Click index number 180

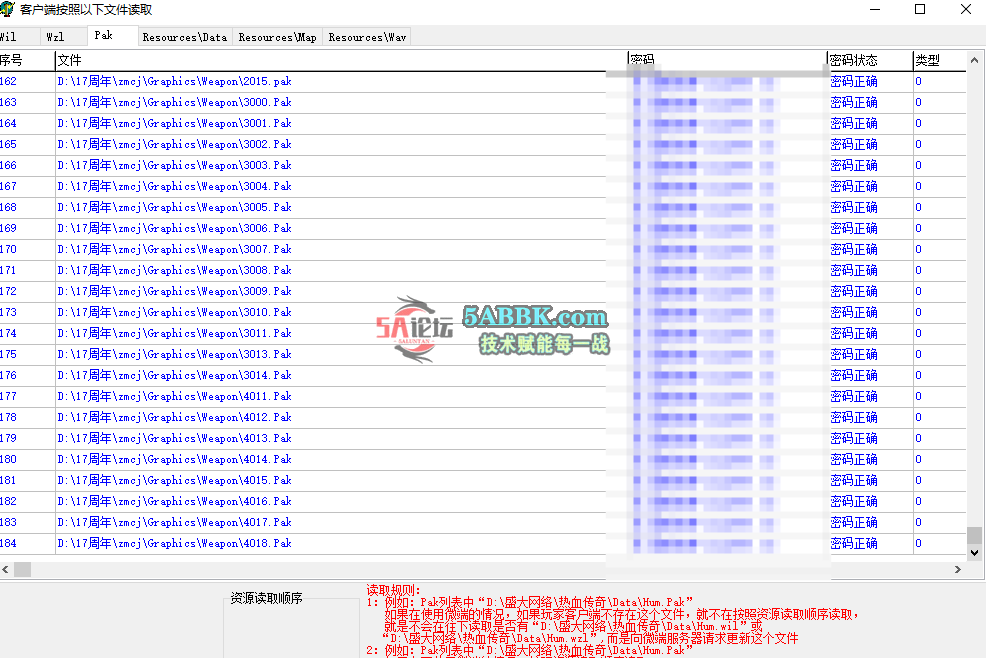click(x=8, y=459)
